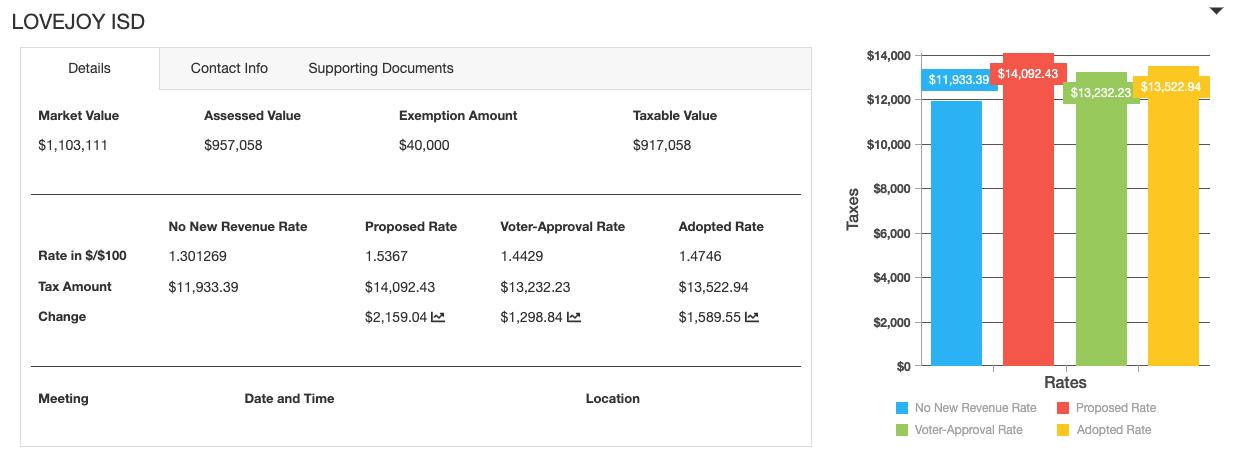Click the $14,092.43 bar data label
The height and width of the screenshot is (458, 1236).
pyautogui.click(x=1027, y=74)
